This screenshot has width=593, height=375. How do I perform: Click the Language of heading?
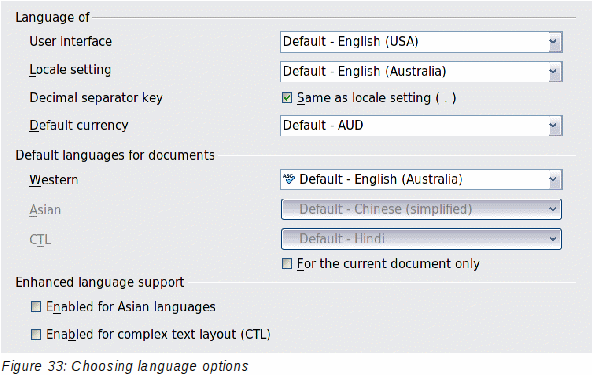[x=53, y=17]
